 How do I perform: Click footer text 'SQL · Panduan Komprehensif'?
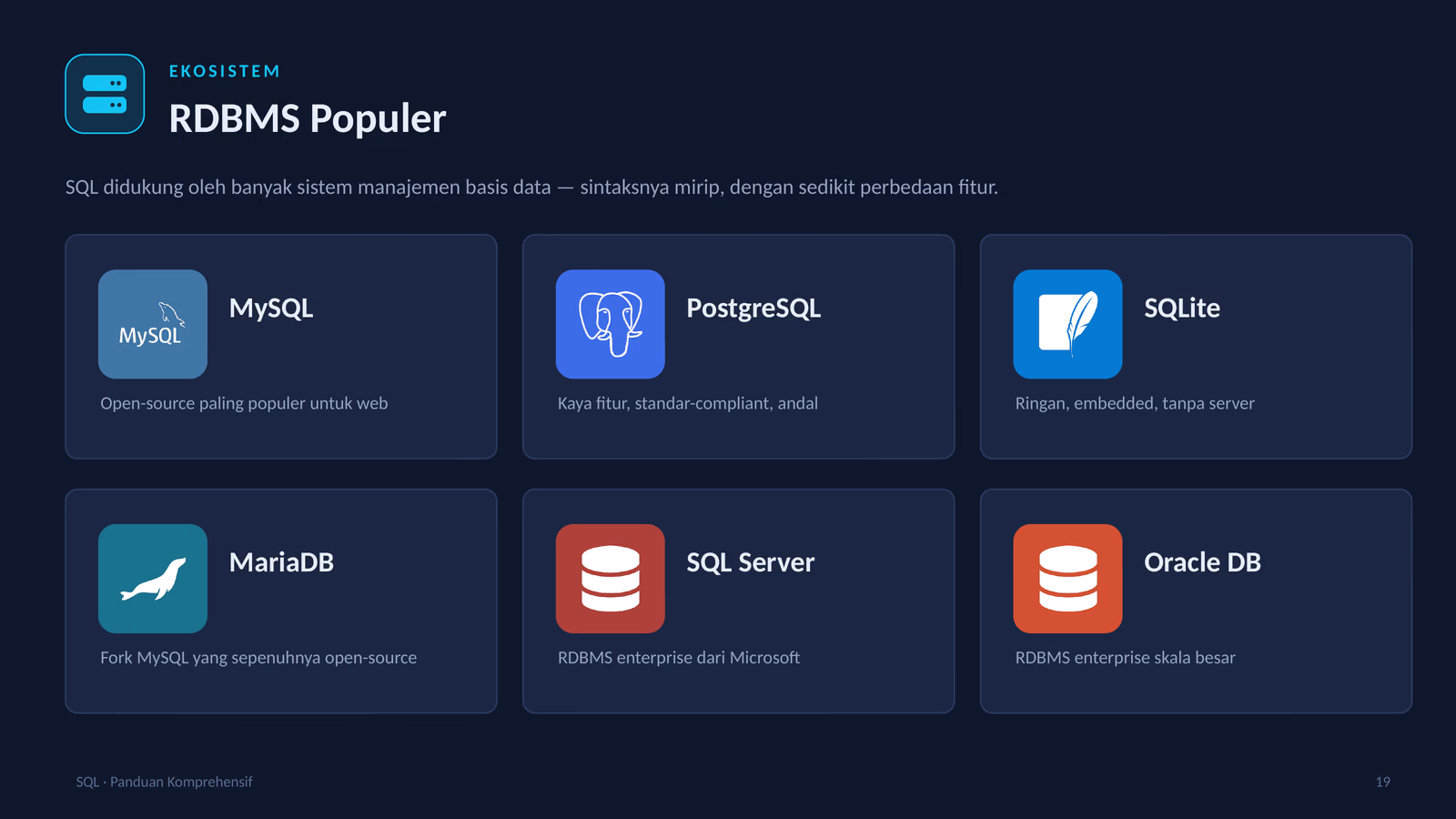(164, 782)
